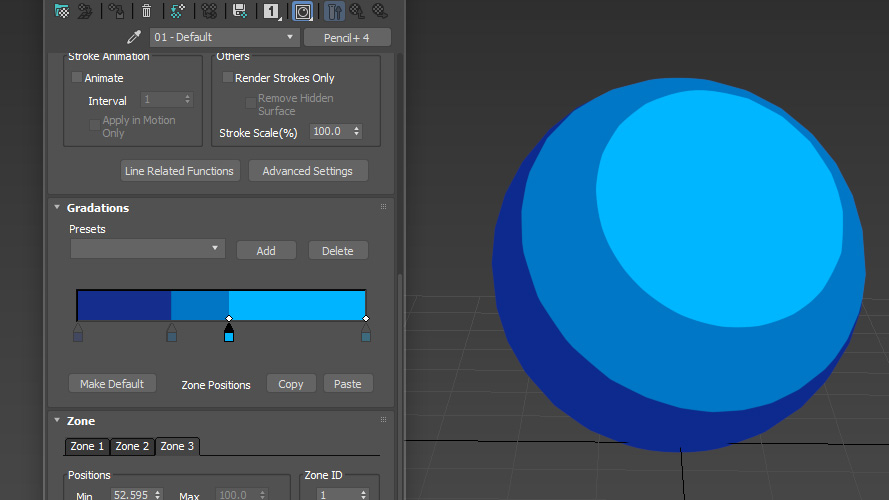Click the Make Material Copy icon

point(178,11)
